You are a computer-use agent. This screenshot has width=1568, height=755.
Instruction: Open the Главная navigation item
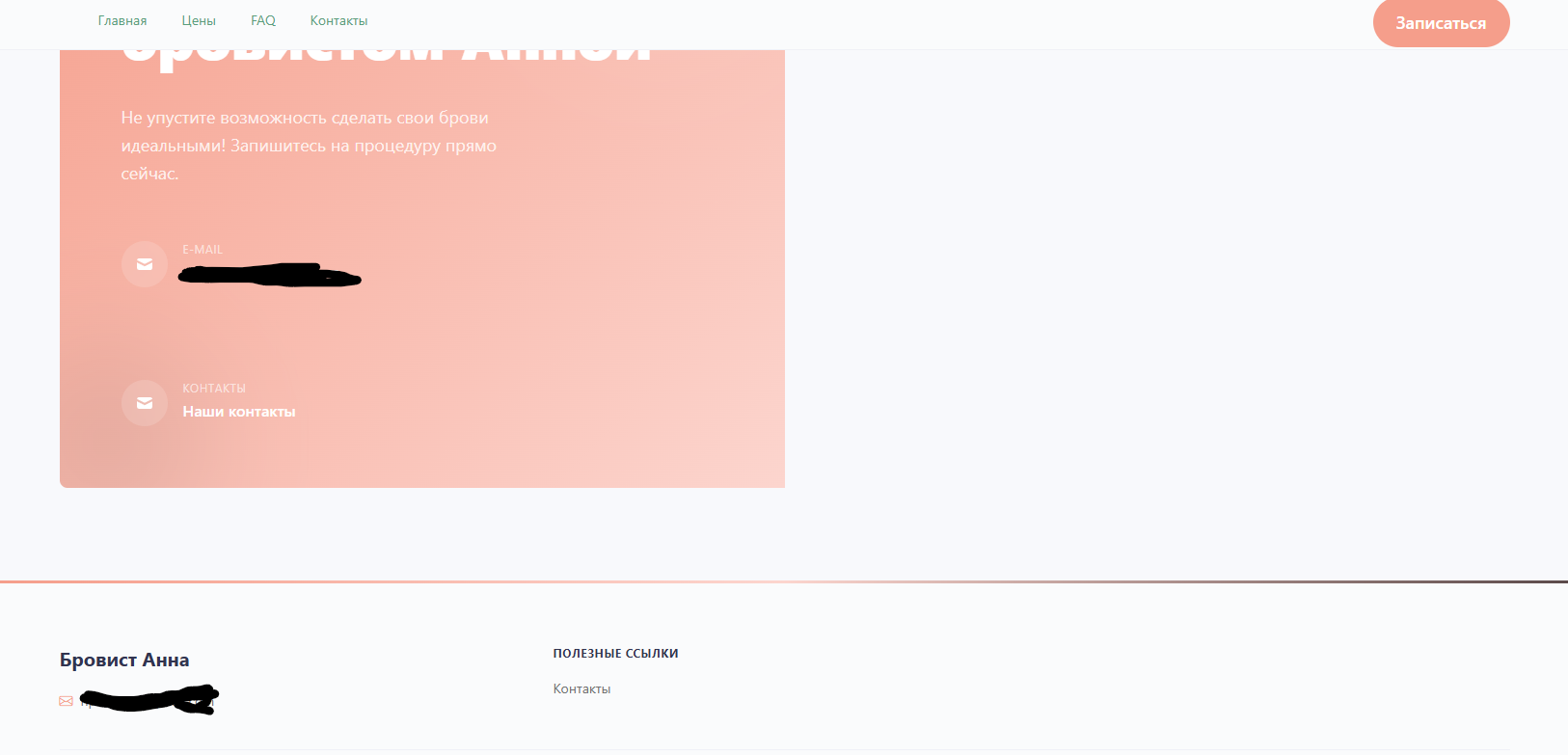pyautogui.click(x=122, y=20)
